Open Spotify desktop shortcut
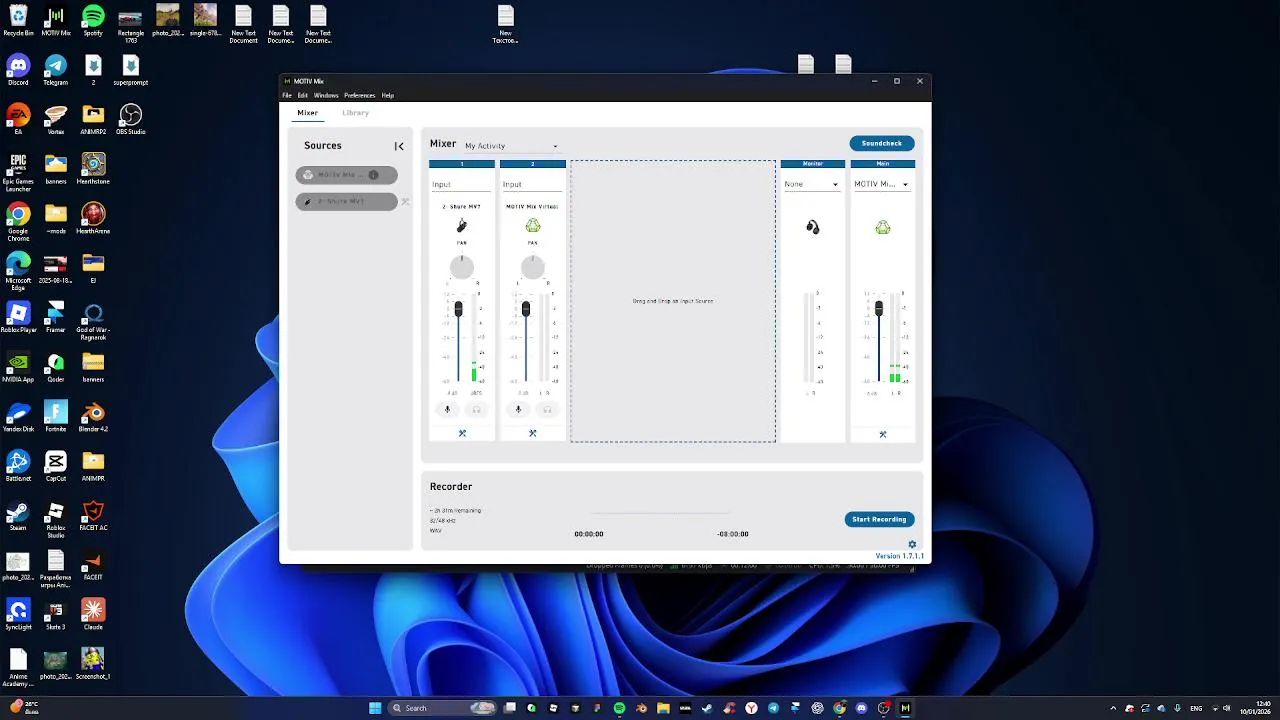Viewport: 1280px width, 720px height. point(93,20)
